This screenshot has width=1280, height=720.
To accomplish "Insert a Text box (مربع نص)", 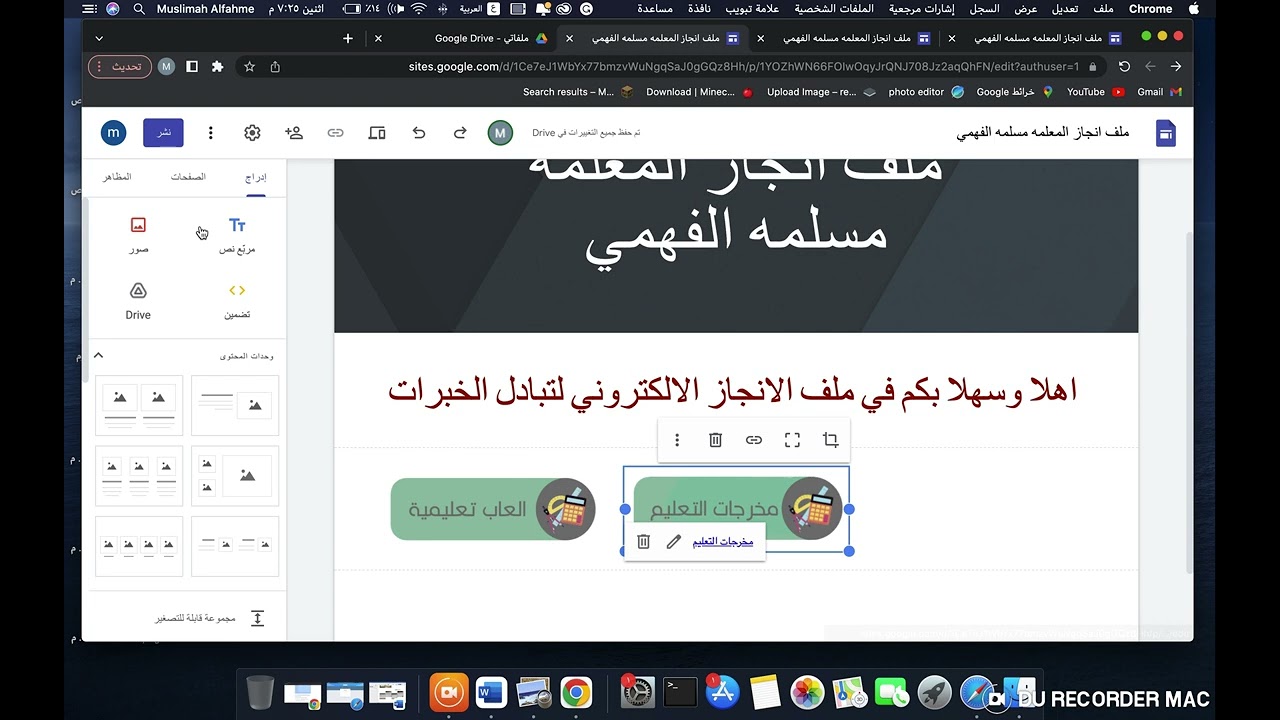I will tap(237, 235).
